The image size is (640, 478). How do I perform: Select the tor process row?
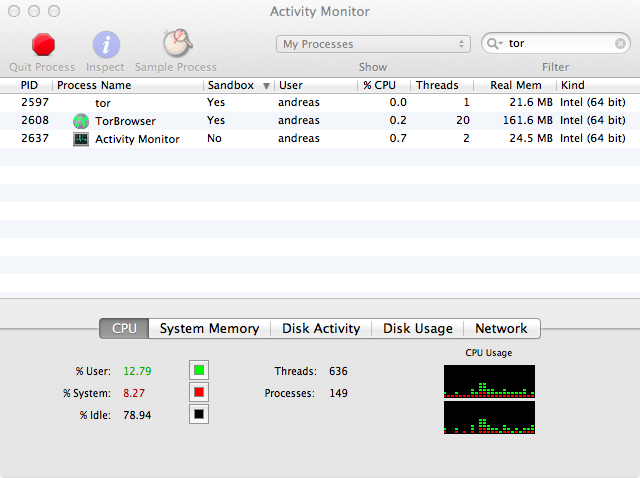pos(300,103)
